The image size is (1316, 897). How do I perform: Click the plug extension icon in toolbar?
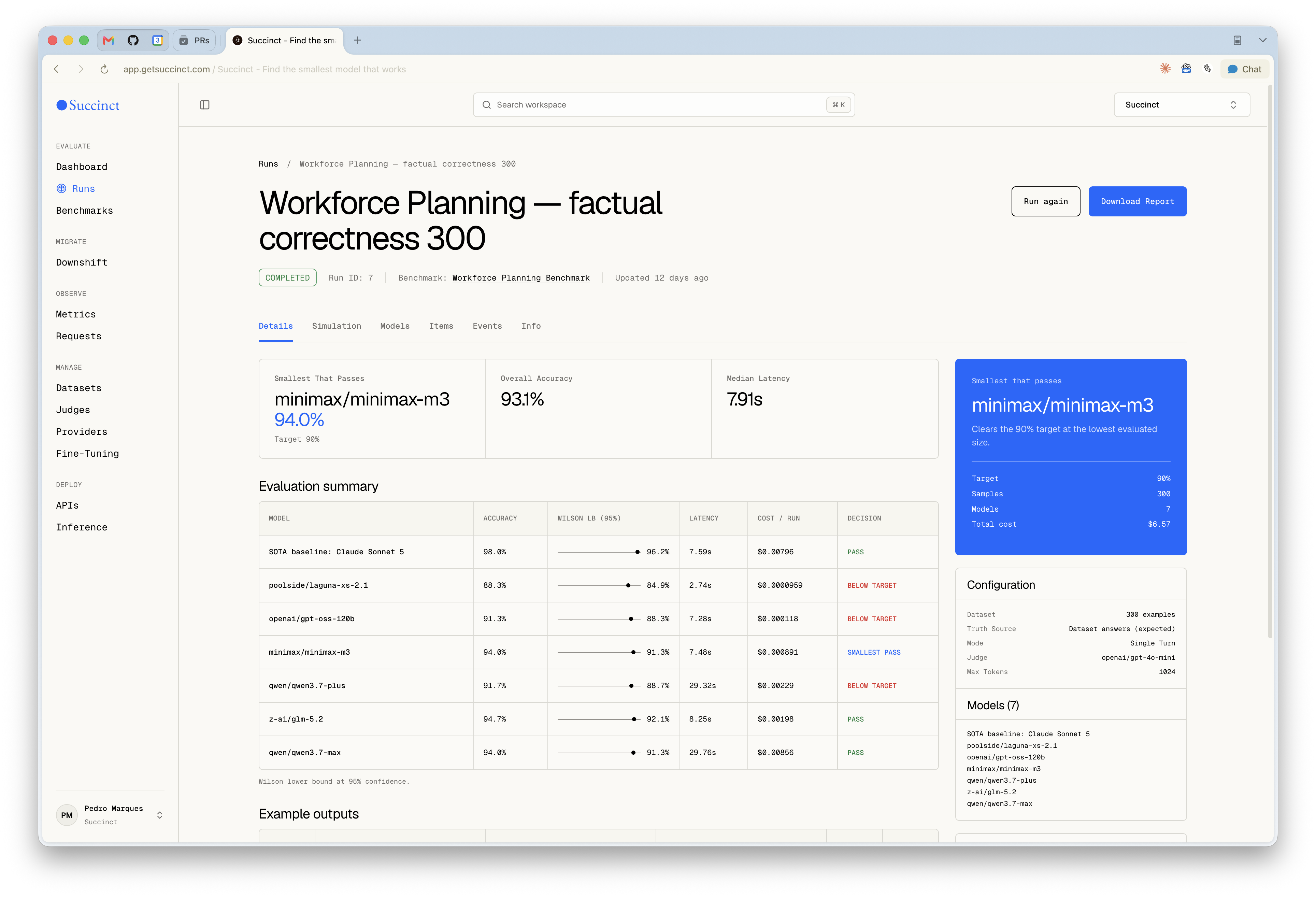click(1207, 69)
